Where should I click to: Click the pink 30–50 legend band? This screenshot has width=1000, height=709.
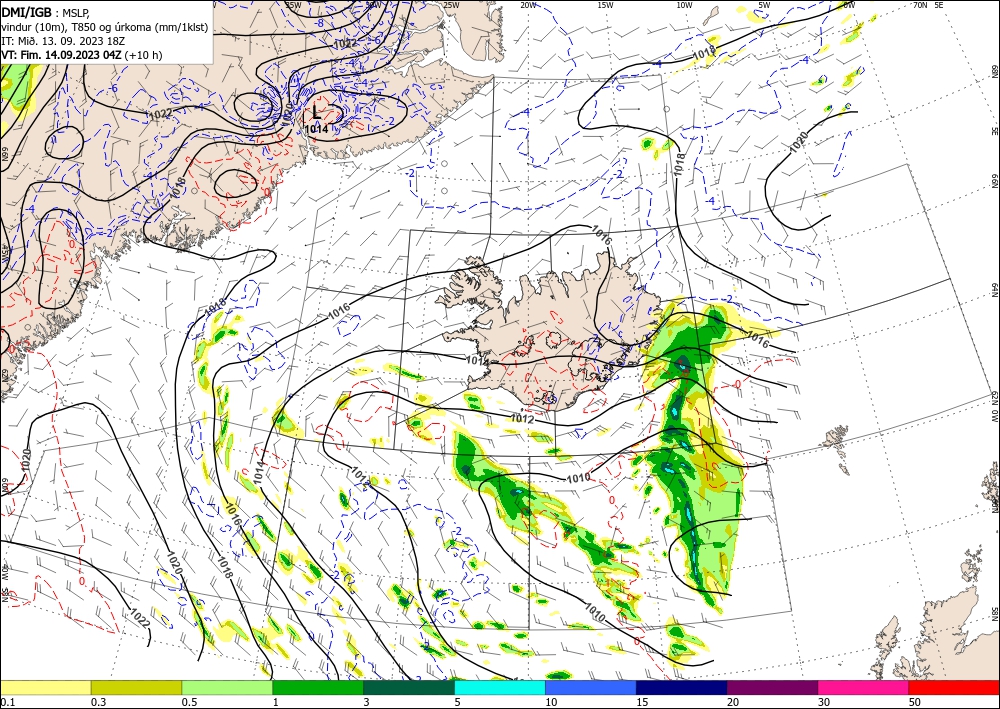pos(864,688)
